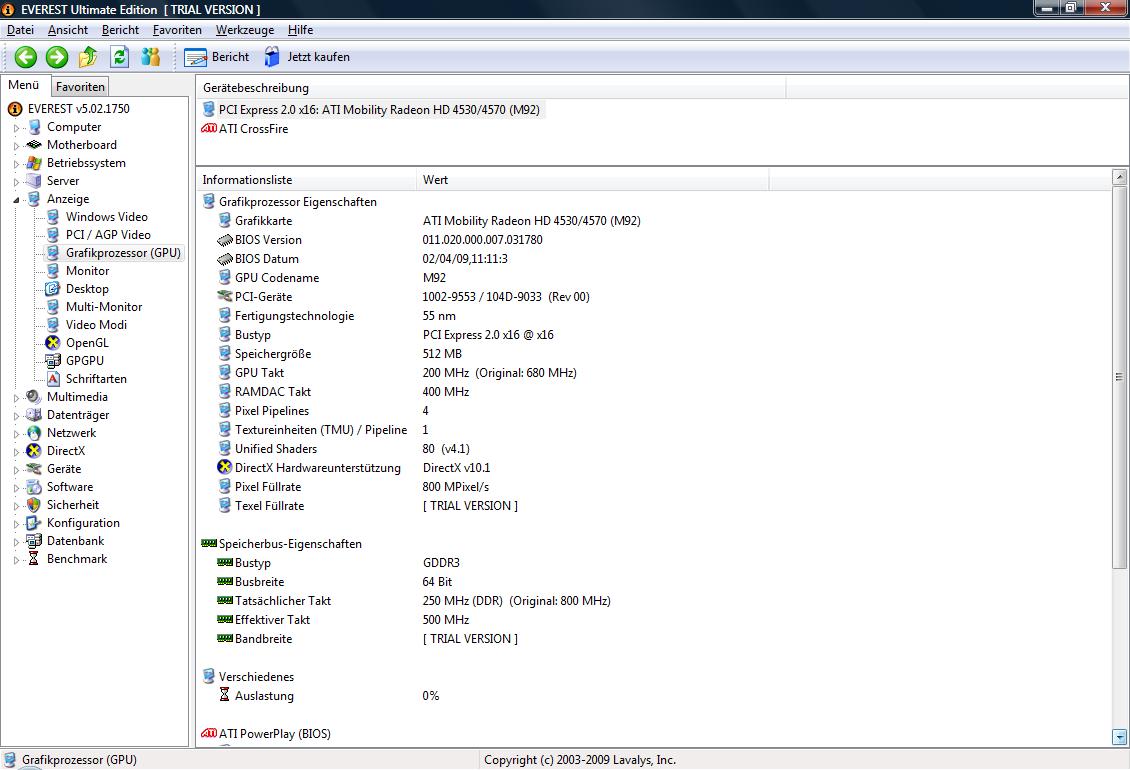The width and height of the screenshot is (1130, 770).
Task: Click the Refresh icon in toolbar
Action: click(x=120, y=57)
